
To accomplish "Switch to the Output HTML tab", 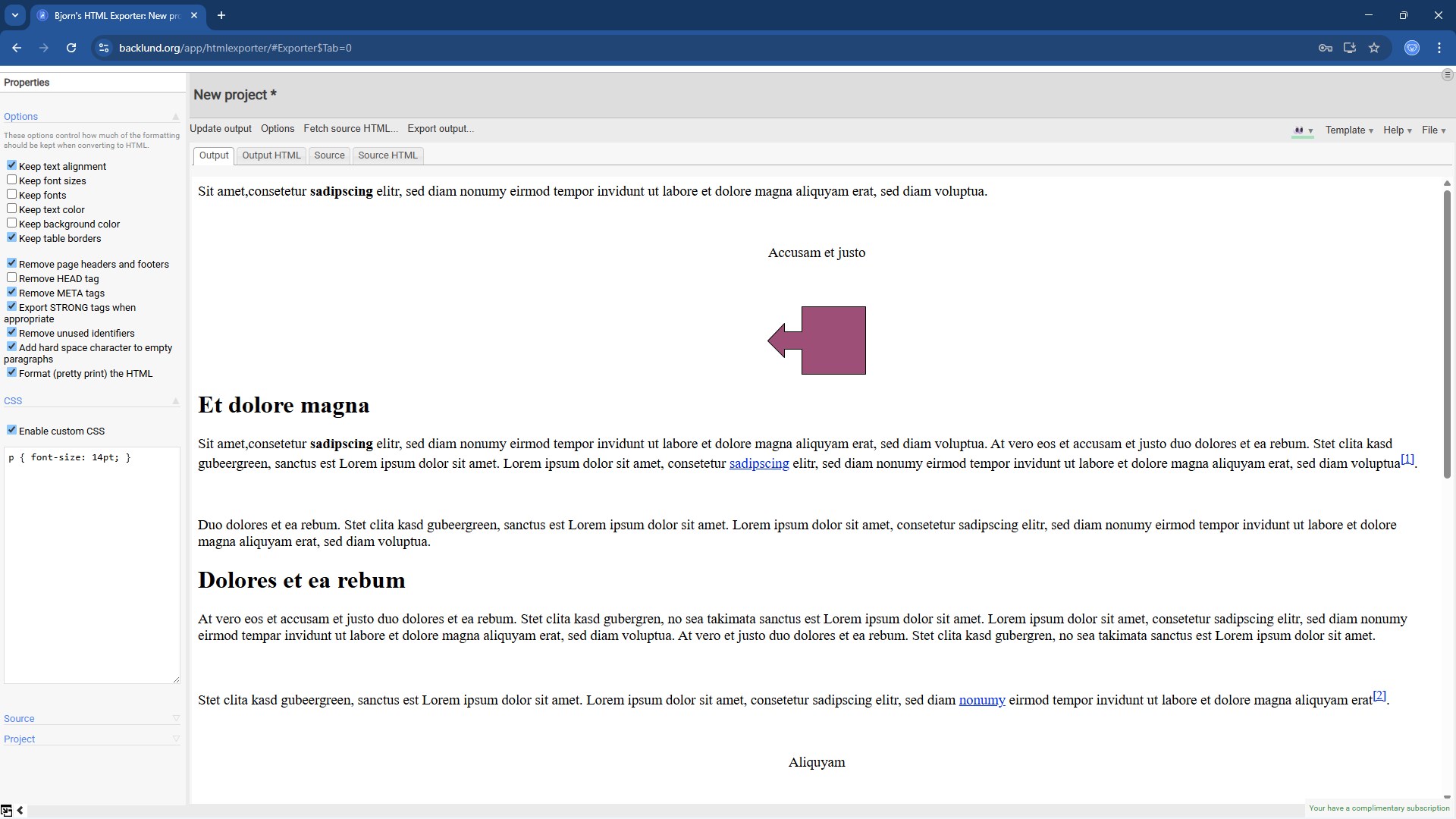I will tap(271, 155).
